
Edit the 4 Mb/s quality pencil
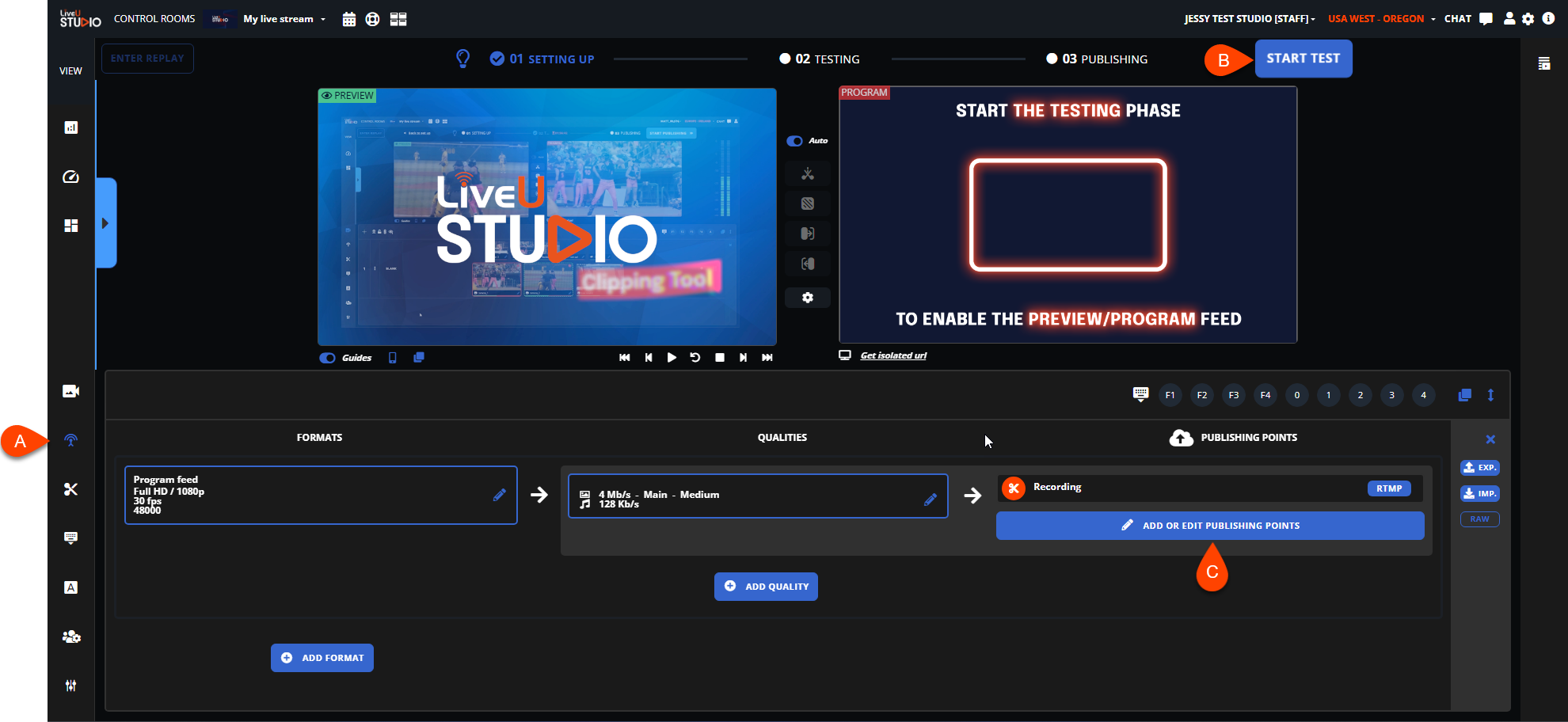[x=931, y=499]
